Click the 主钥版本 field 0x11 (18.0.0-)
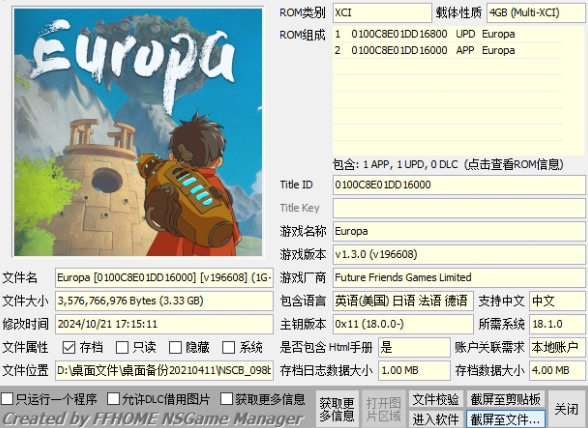The width and height of the screenshot is (588, 428). click(403, 324)
